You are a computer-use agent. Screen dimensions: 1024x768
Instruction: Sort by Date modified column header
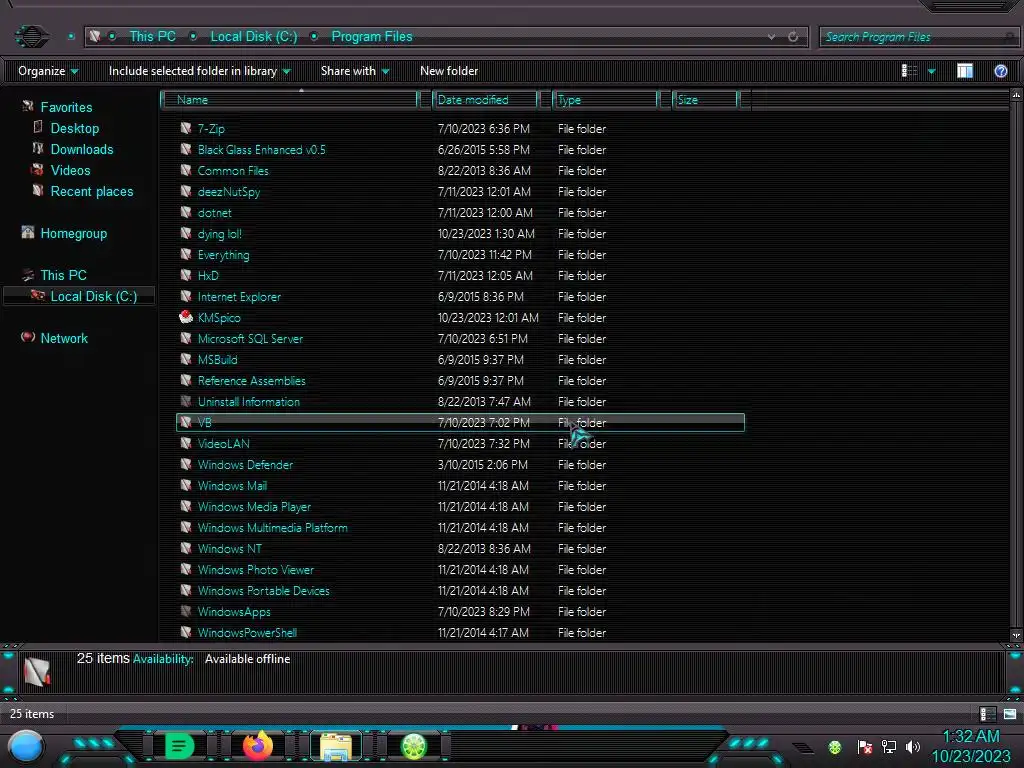(x=485, y=100)
